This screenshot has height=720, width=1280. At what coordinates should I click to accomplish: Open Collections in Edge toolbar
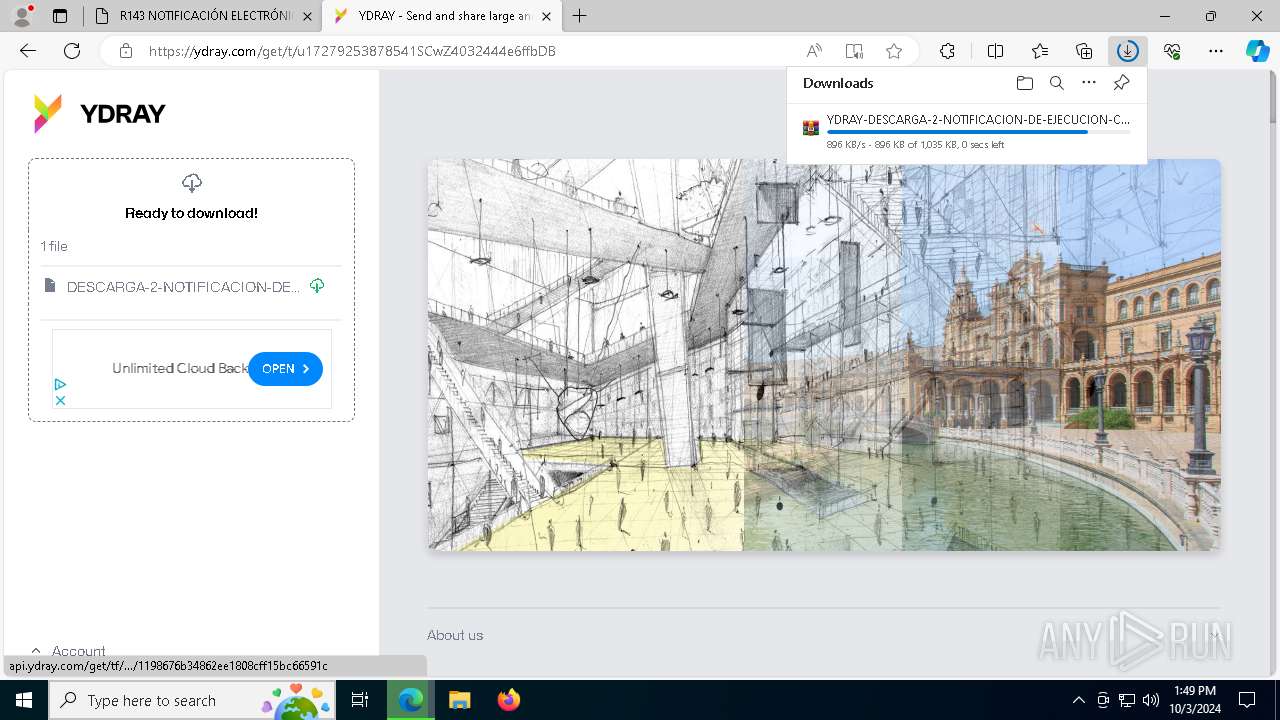point(1084,51)
